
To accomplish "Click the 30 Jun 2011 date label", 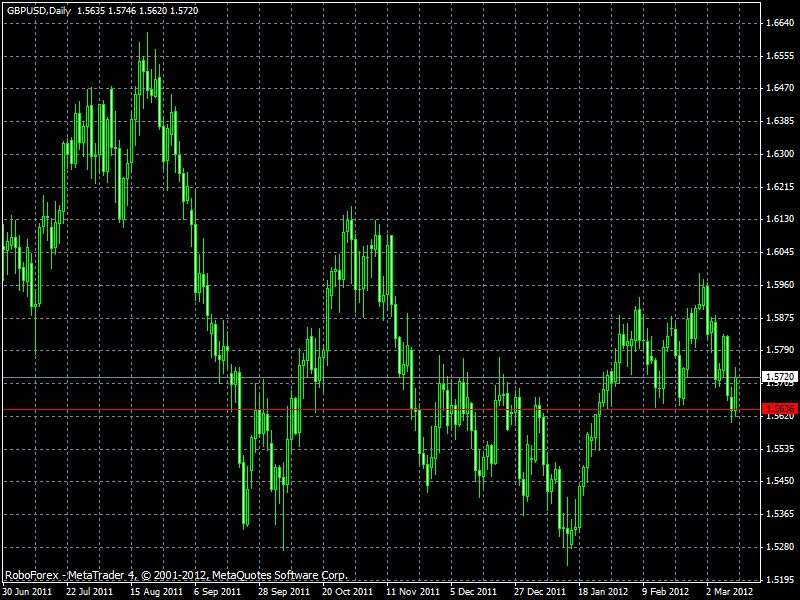I will (x=27, y=592).
